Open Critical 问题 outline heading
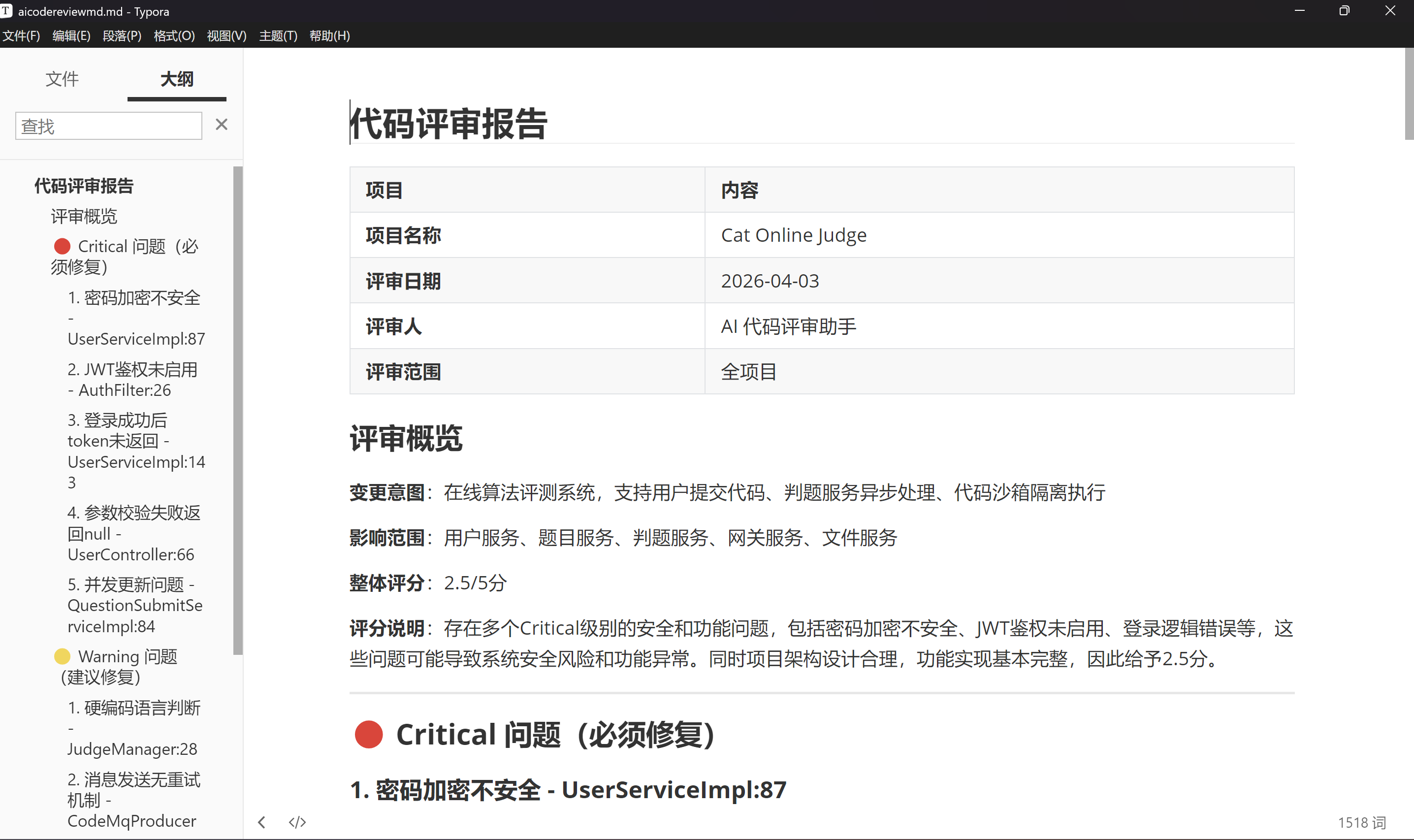Image resolution: width=1414 pixels, height=840 pixels. 125,257
